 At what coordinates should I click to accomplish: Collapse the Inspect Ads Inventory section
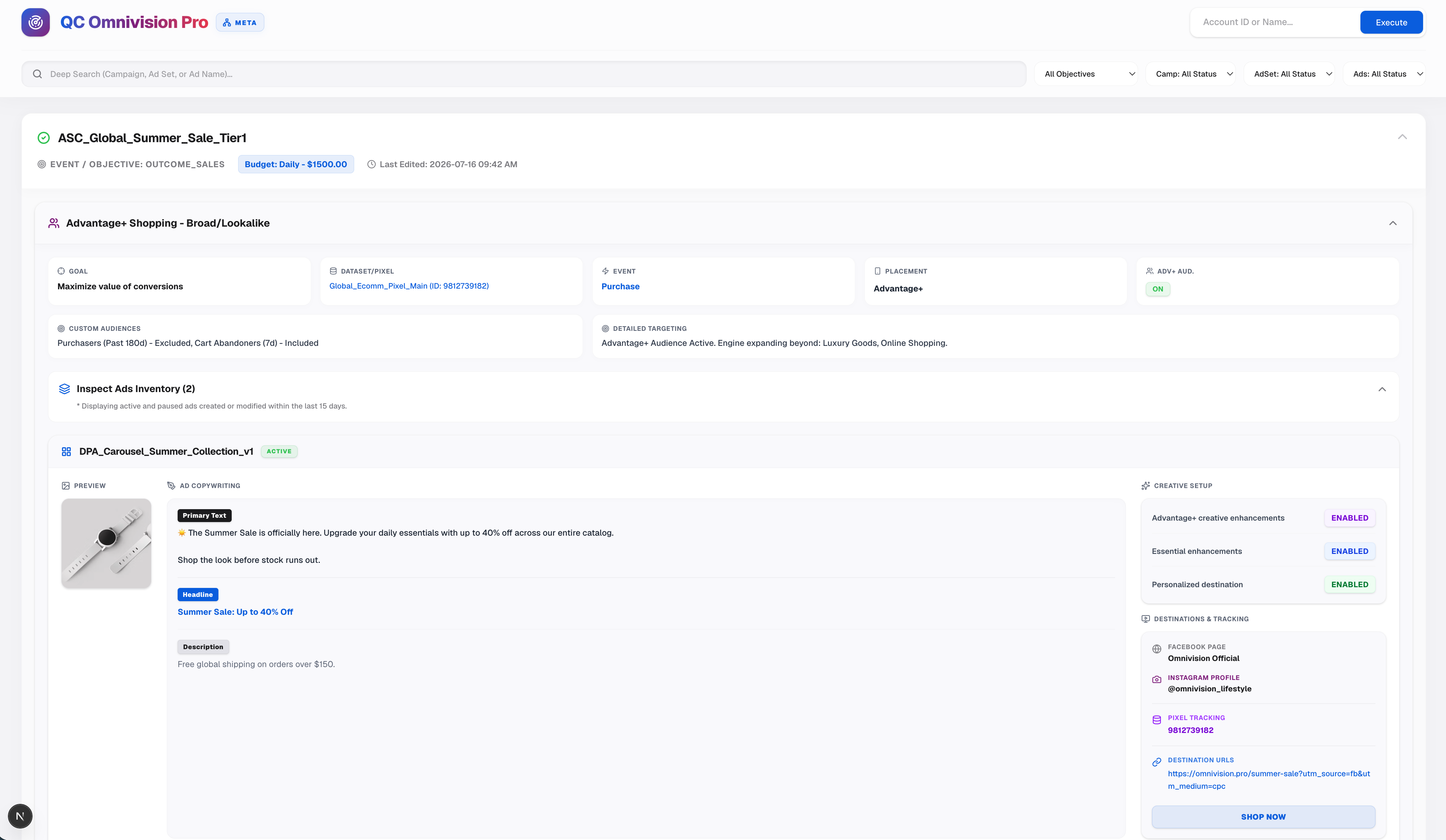tap(1382, 389)
